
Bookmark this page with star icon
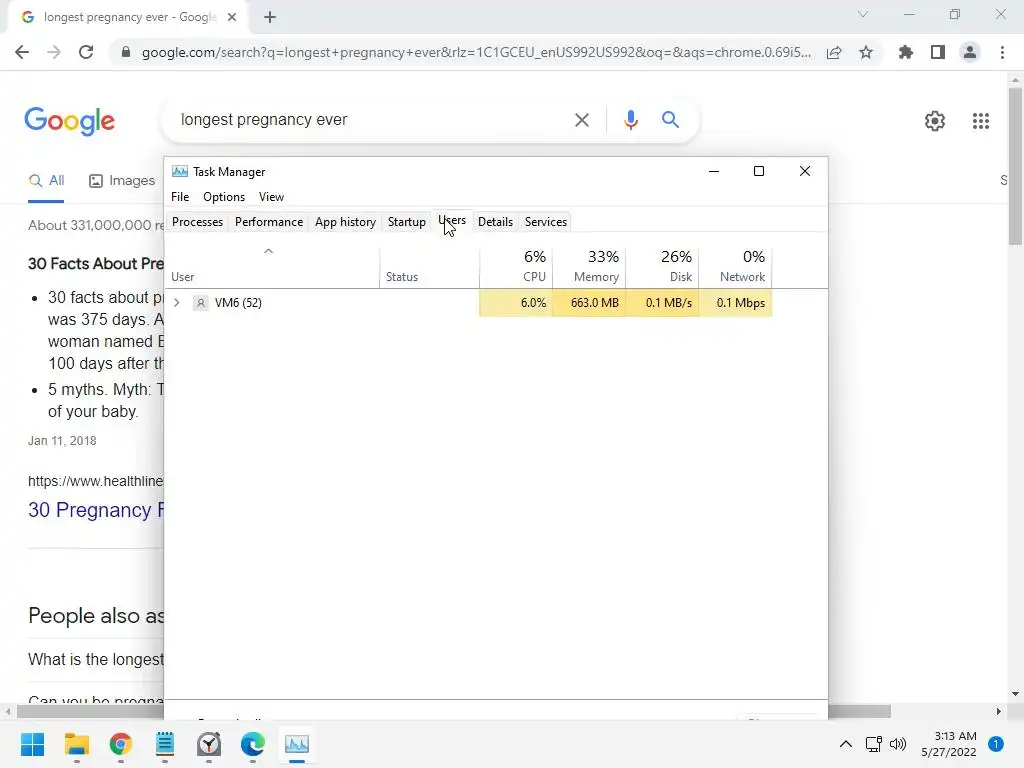coord(866,52)
